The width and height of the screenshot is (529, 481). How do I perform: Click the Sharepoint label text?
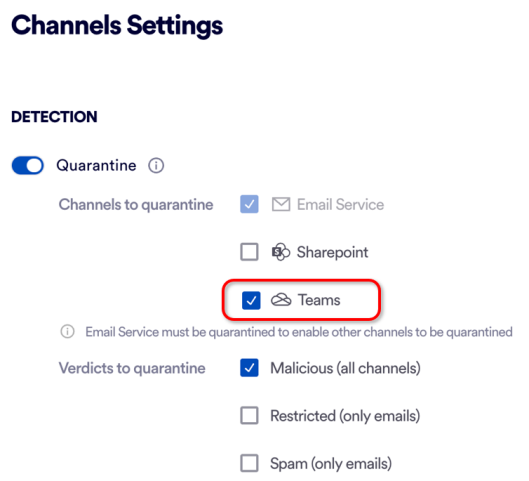pyautogui.click(x=332, y=252)
